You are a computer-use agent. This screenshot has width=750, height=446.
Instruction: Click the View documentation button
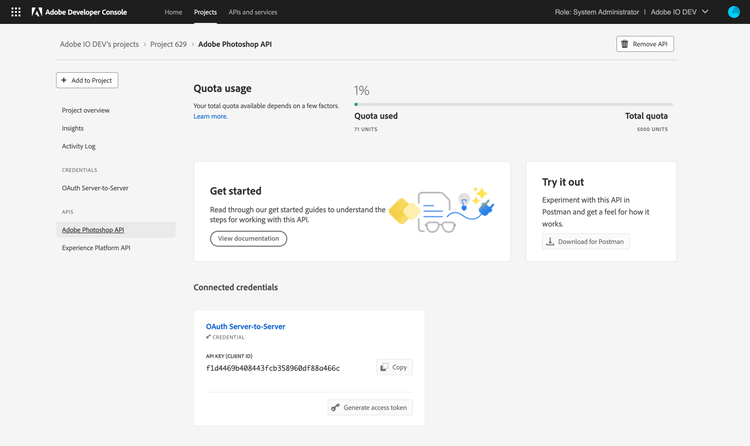248,238
